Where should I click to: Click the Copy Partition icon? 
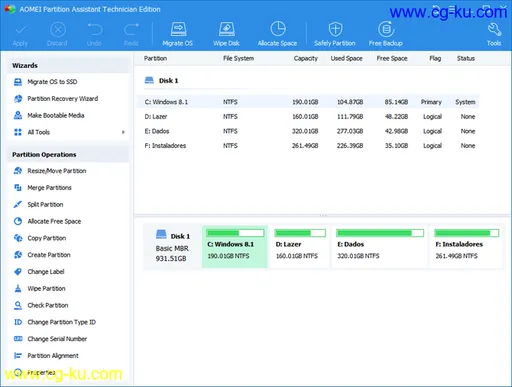point(18,238)
